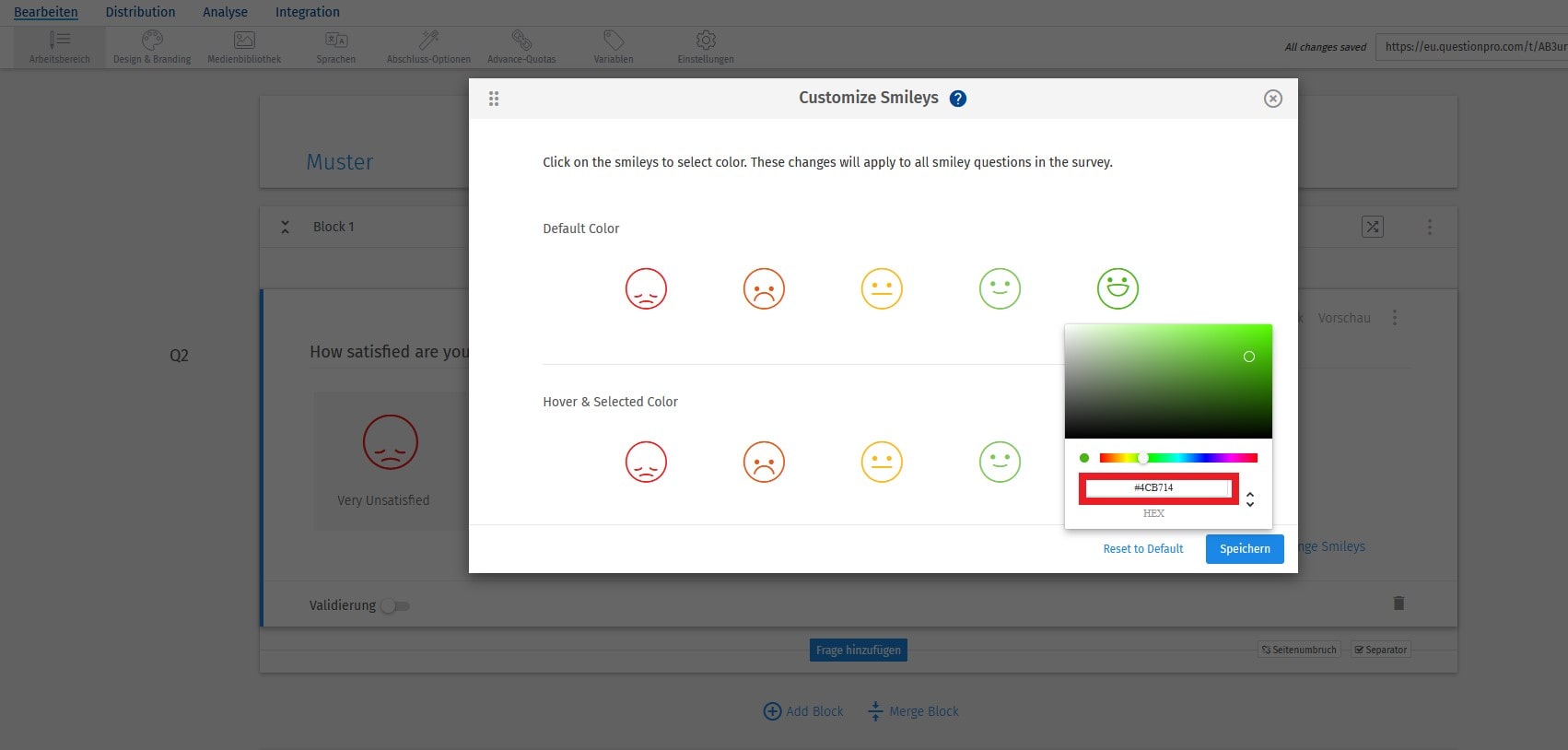Open Block 1 three-dot menu
The image size is (1568, 750).
pos(1430,227)
